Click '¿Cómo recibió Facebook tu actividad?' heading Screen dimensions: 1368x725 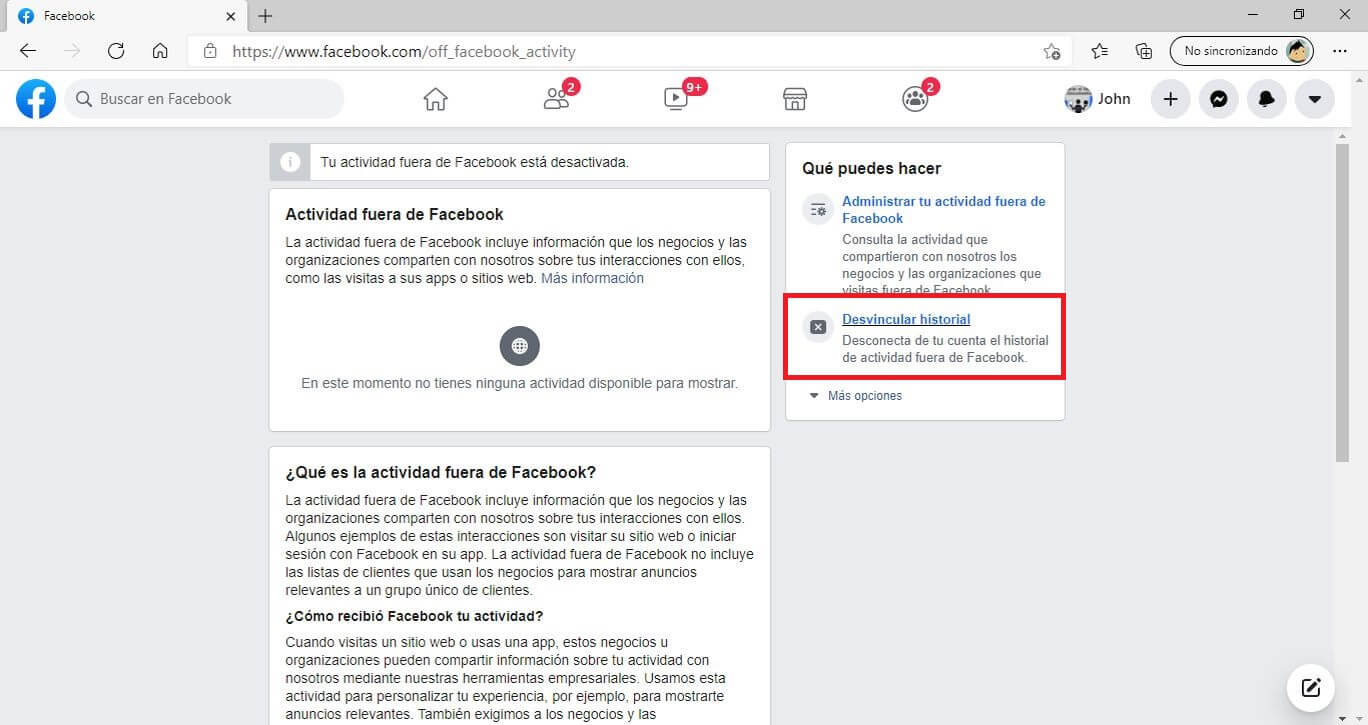click(414, 616)
